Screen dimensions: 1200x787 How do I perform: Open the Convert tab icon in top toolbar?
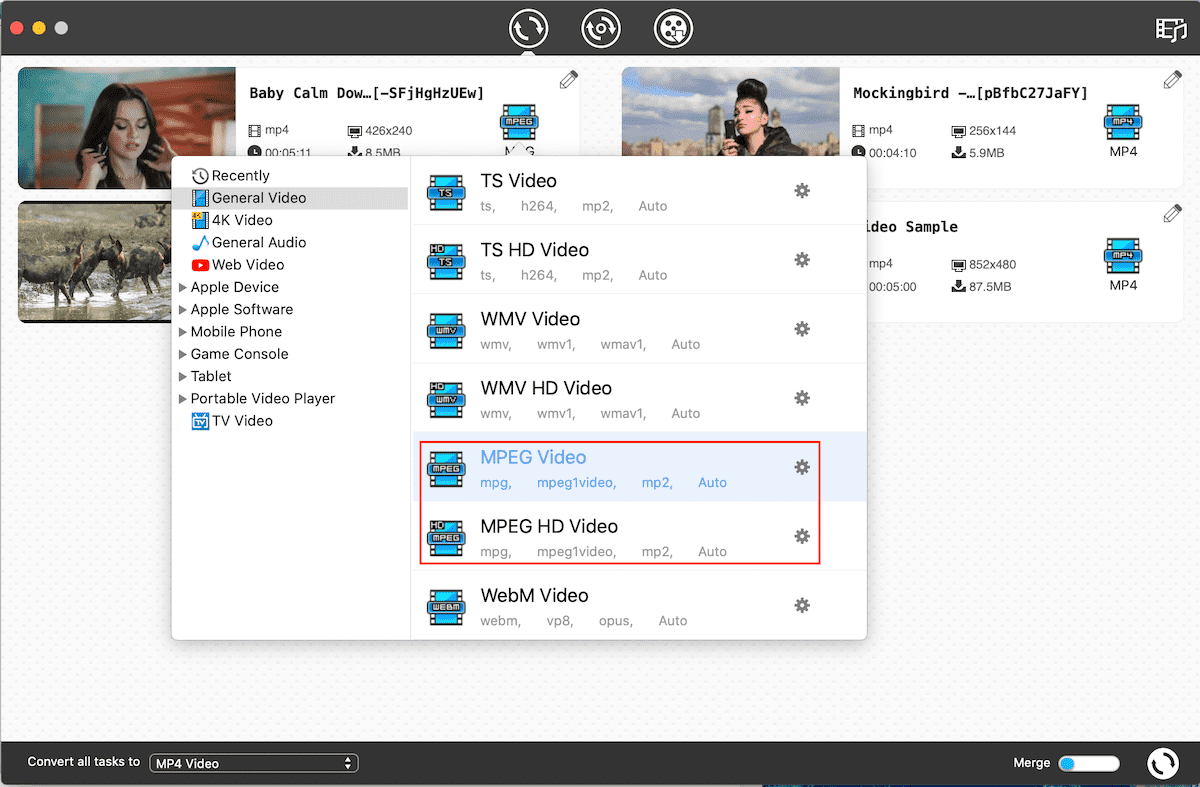pos(526,28)
